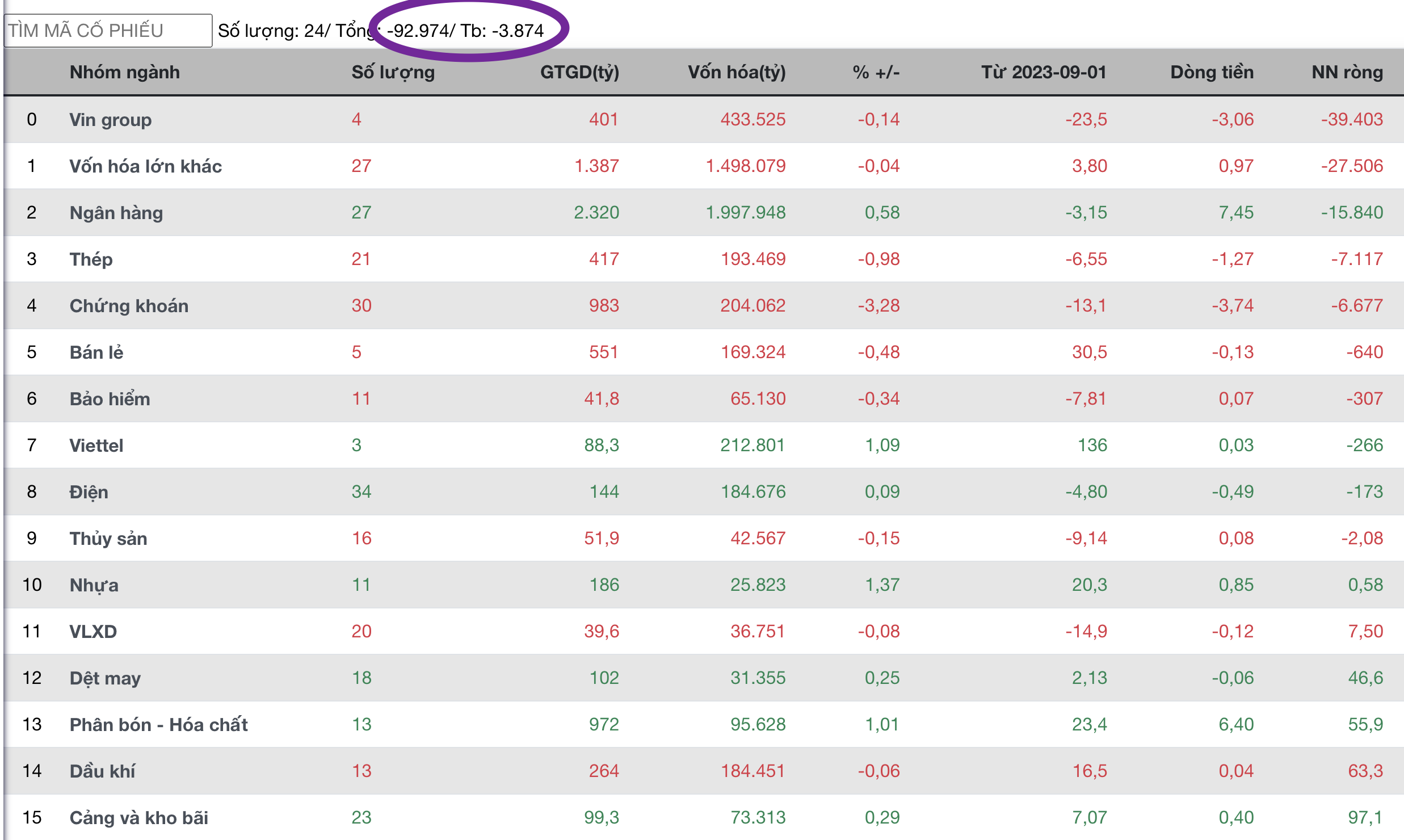
Task: Click the percent change value 1,37
Action: coord(882,585)
